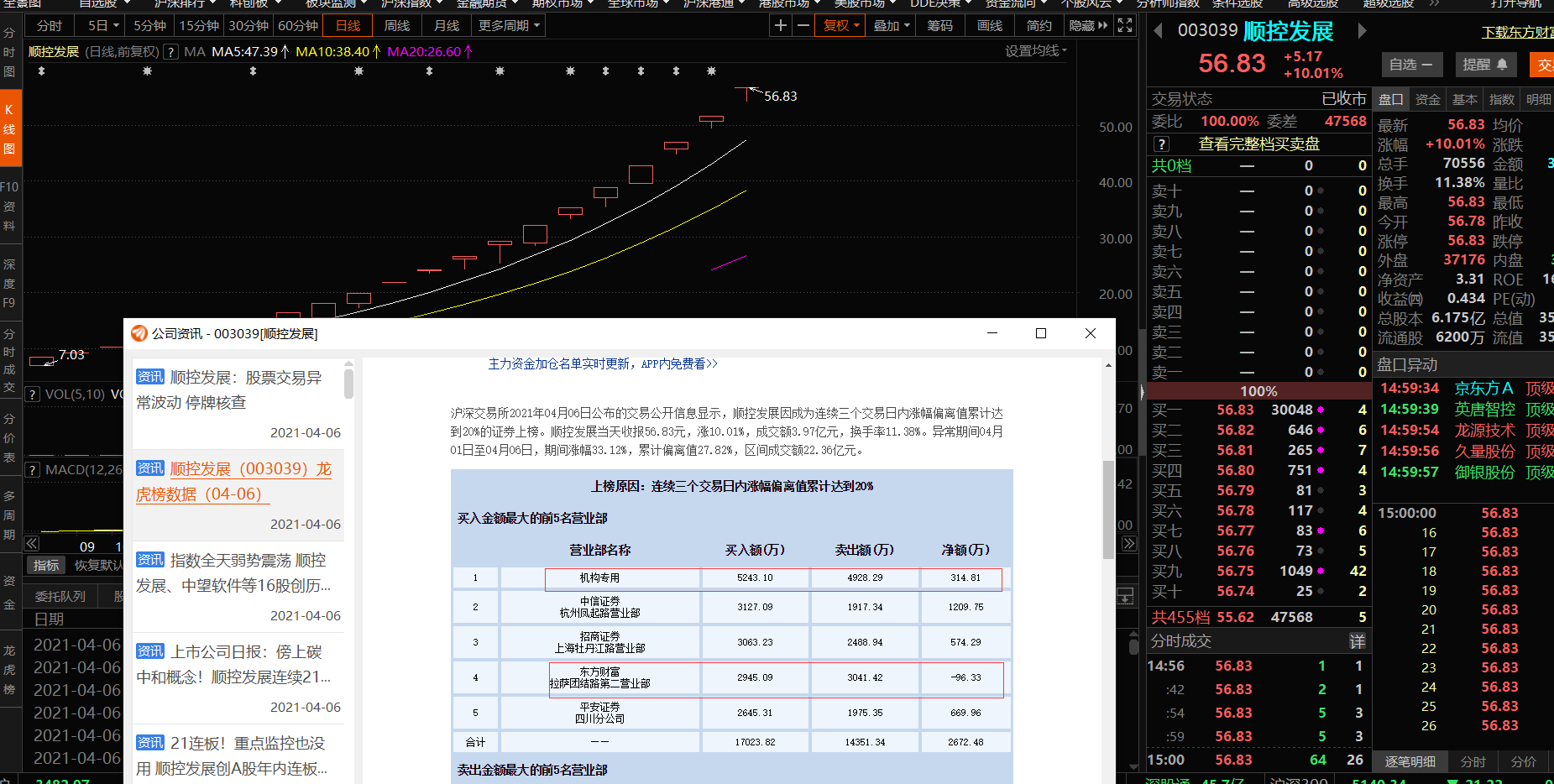
Task: Toggle 自选 watchlist button
Action: coord(1411,65)
